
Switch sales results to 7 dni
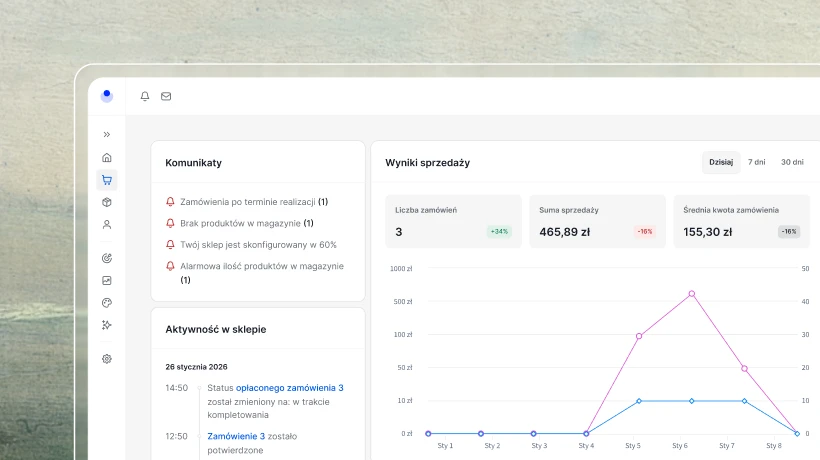[756, 162]
